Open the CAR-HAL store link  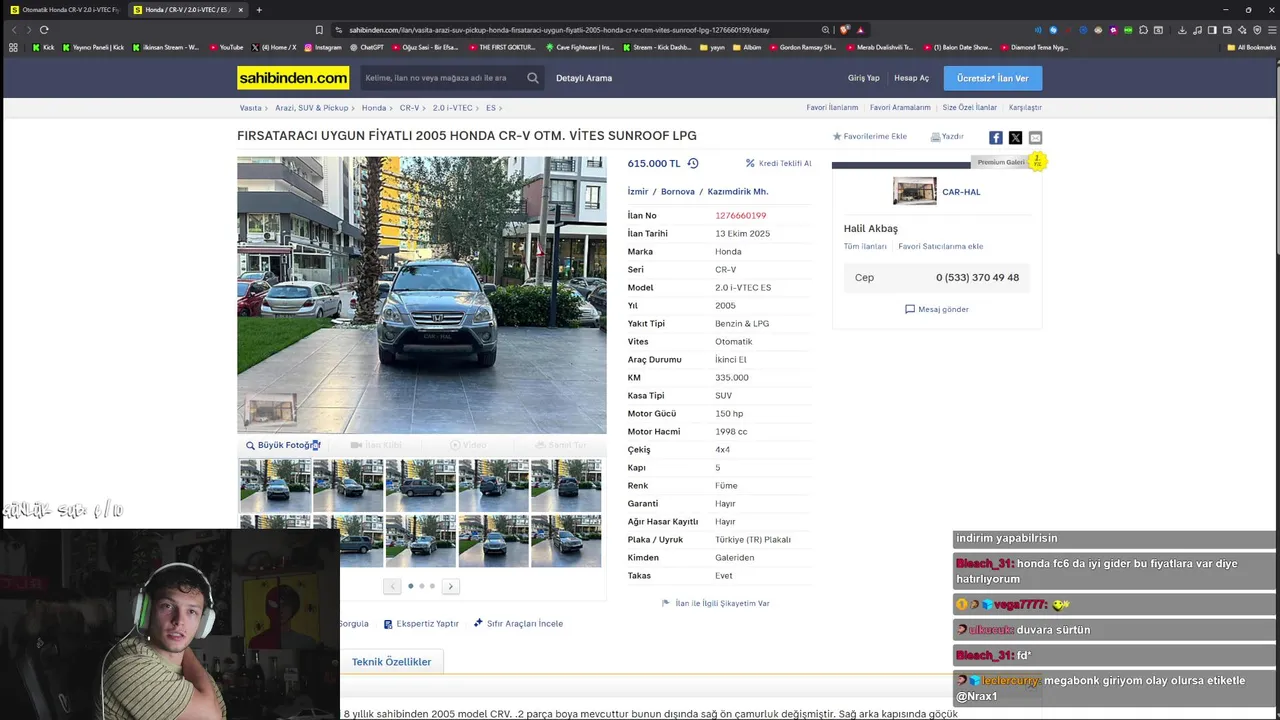coord(961,192)
